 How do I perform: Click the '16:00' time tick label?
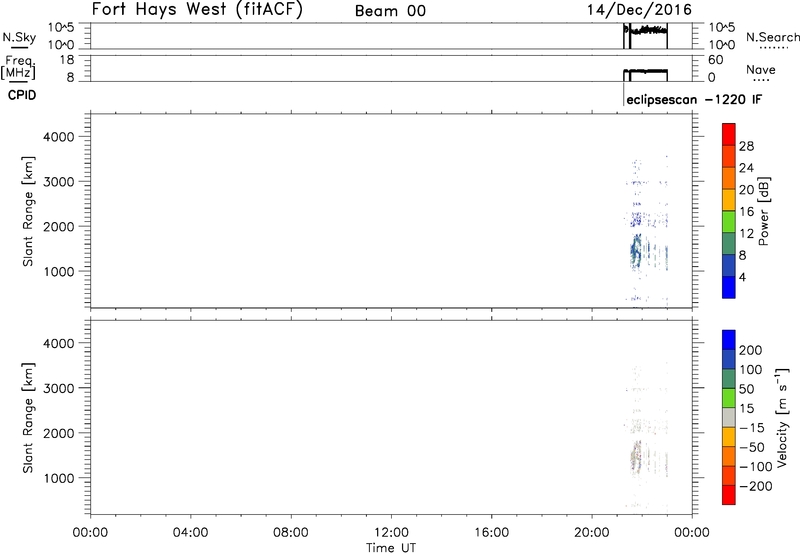click(x=491, y=533)
